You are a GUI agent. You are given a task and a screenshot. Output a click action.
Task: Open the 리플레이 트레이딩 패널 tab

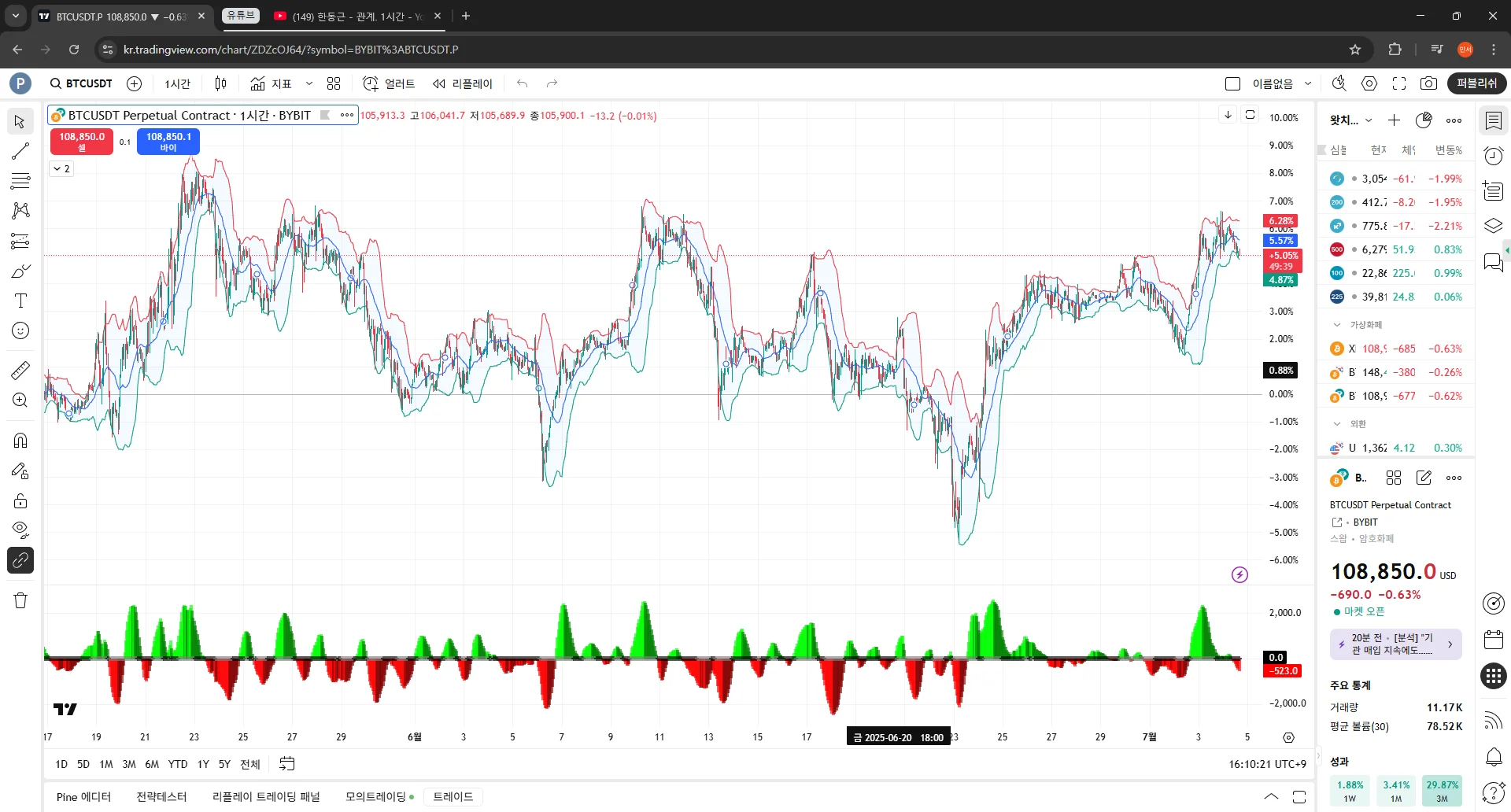tap(266, 797)
